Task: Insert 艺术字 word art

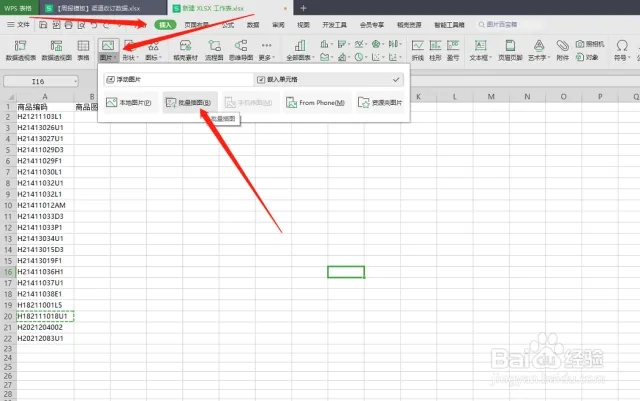Action: point(538,49)
